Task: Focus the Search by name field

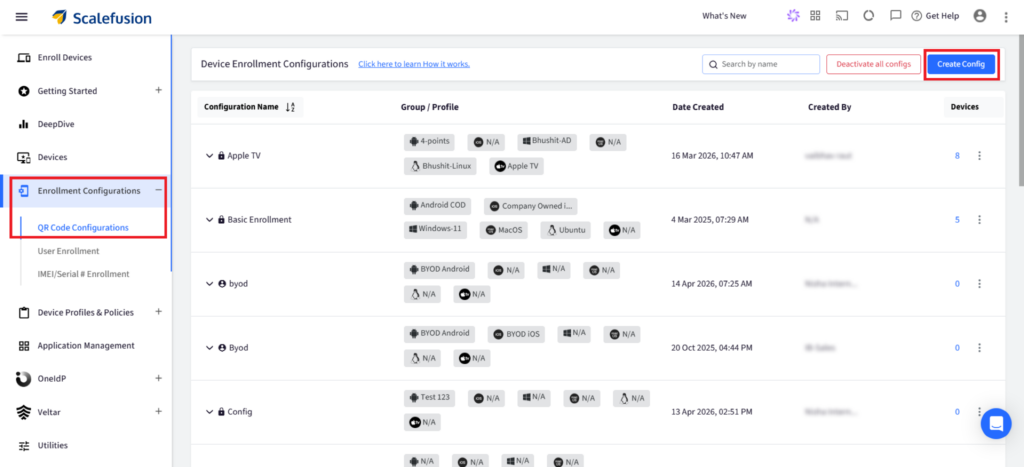Action: click(761, 64)
